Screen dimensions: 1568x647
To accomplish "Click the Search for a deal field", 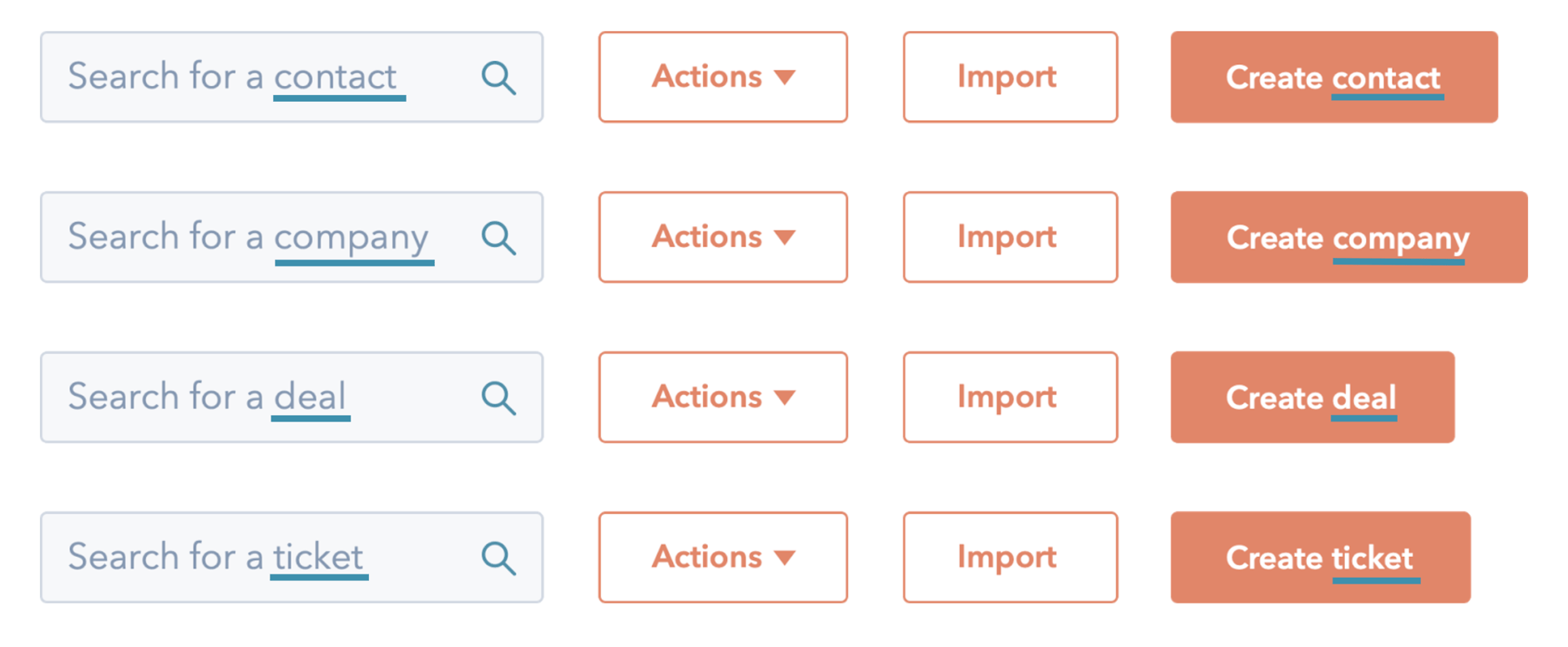I will pyautogui.click(x=250, y=397).
